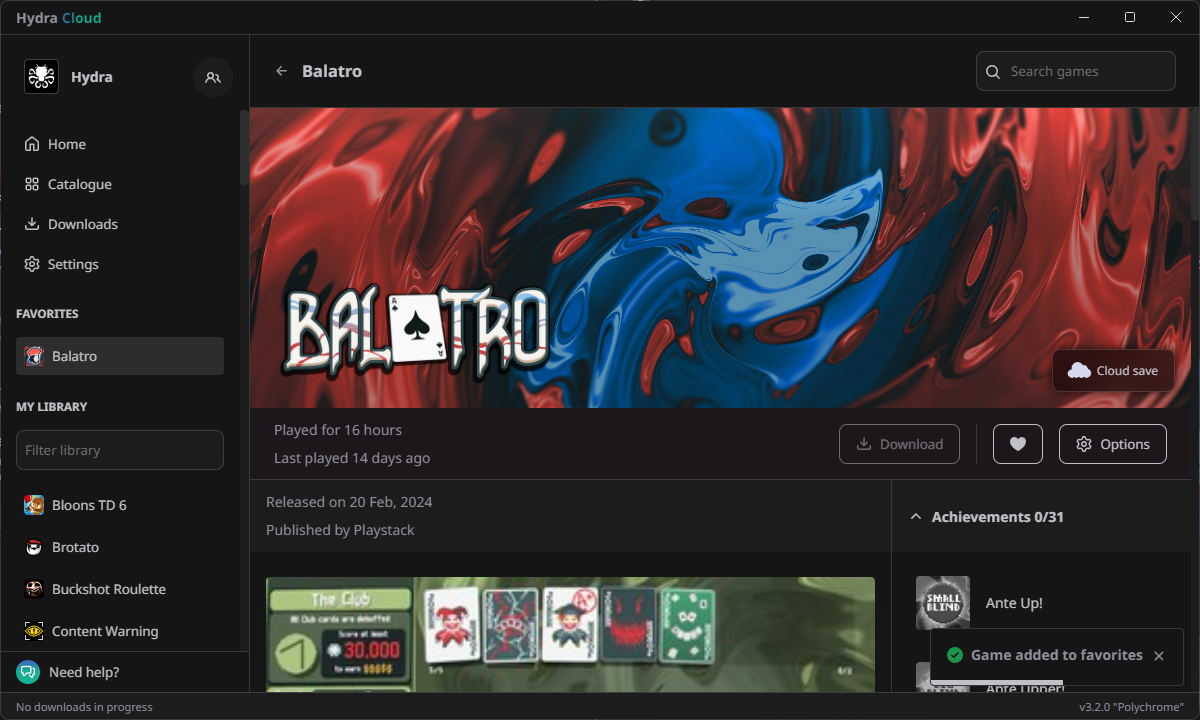1200x720 pixels.
Task: Collapse the Achievements section chevron
Action: pos(915,517)
